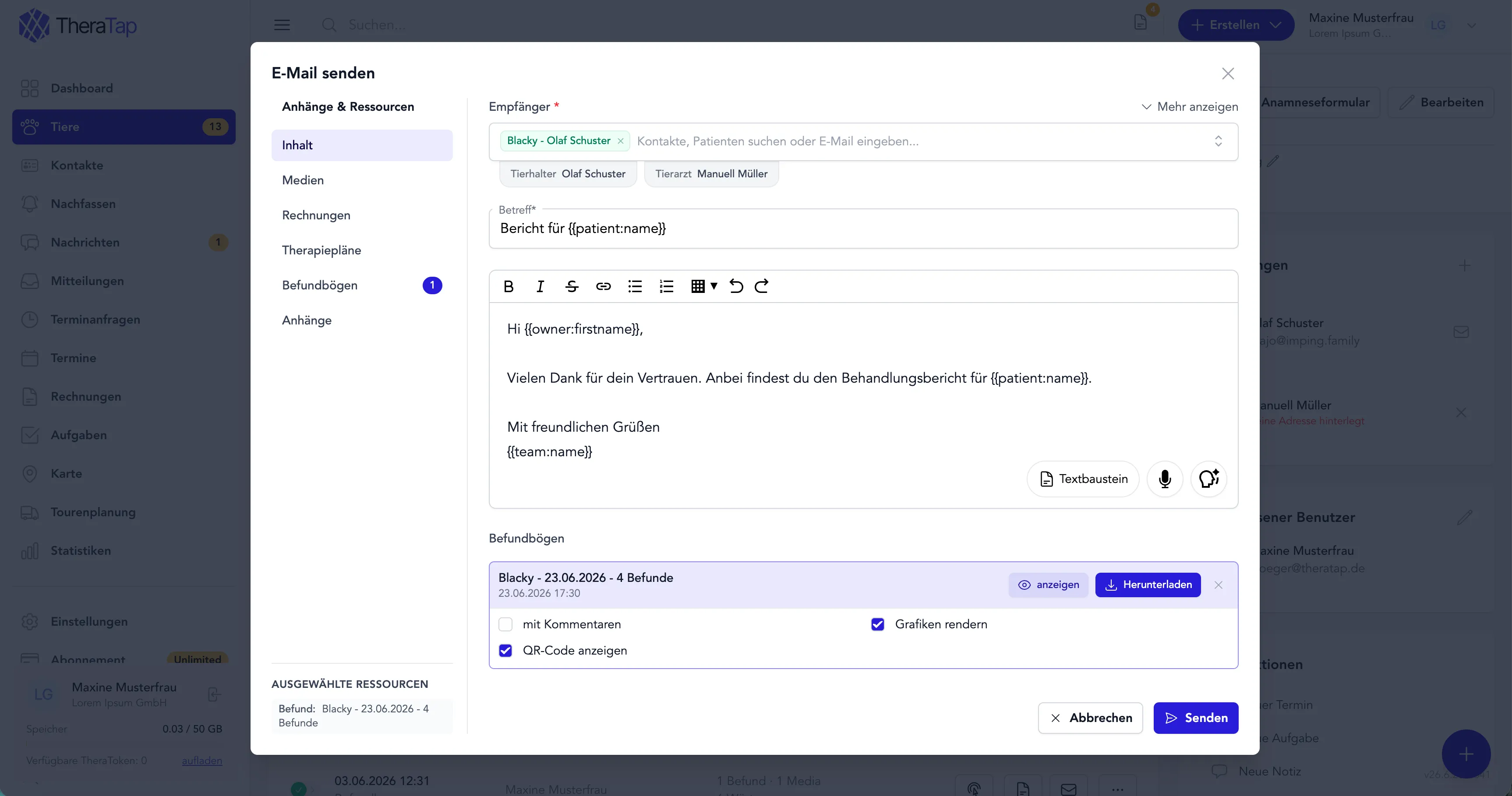This screenshot has height=796, width=1512.
Task: Open the Inhalt section
Action: [x=362, y=145]
